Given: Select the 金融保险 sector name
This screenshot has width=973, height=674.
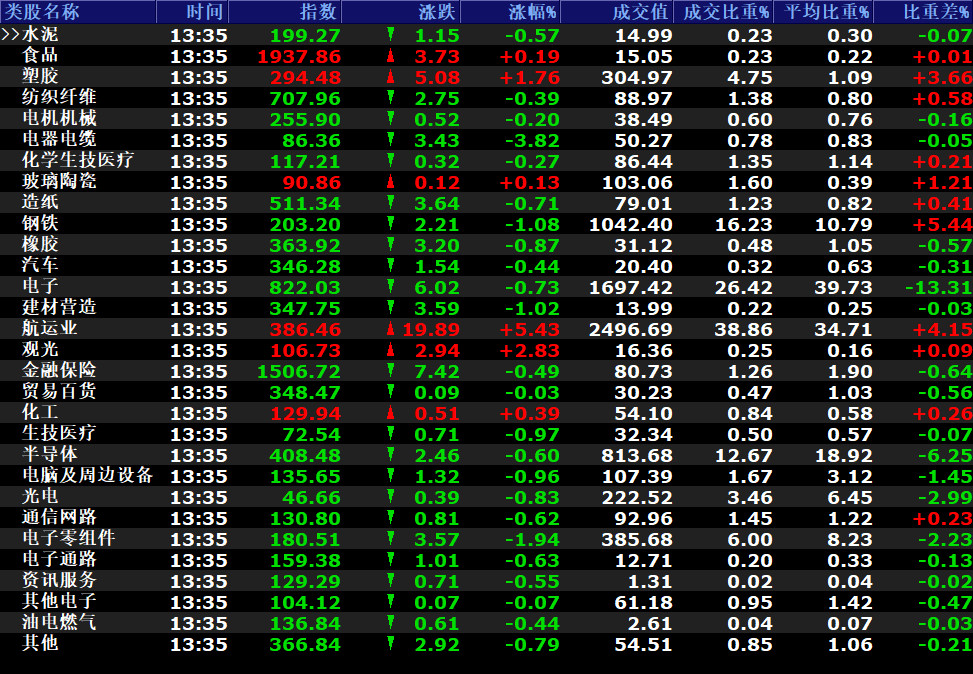Looking at the screenshot, I should coord(59,370).
